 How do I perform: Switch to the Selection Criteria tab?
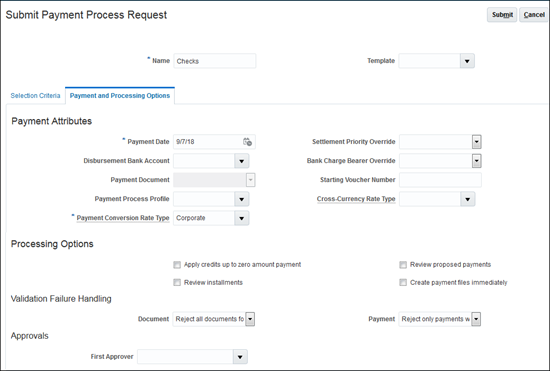coord(35,95)
